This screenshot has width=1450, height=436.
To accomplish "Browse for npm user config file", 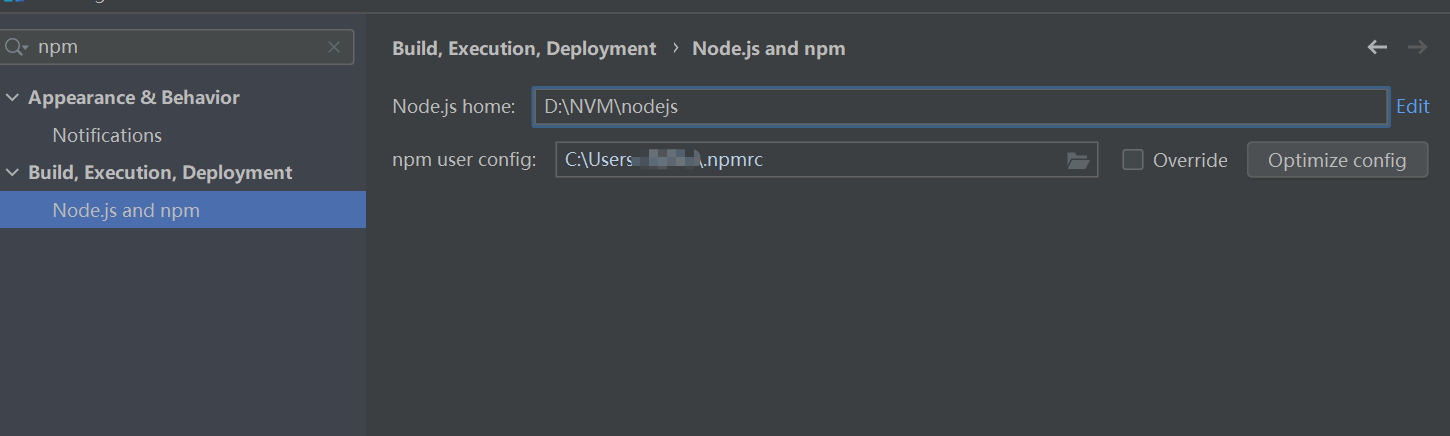I will (x=1078, y=160).
